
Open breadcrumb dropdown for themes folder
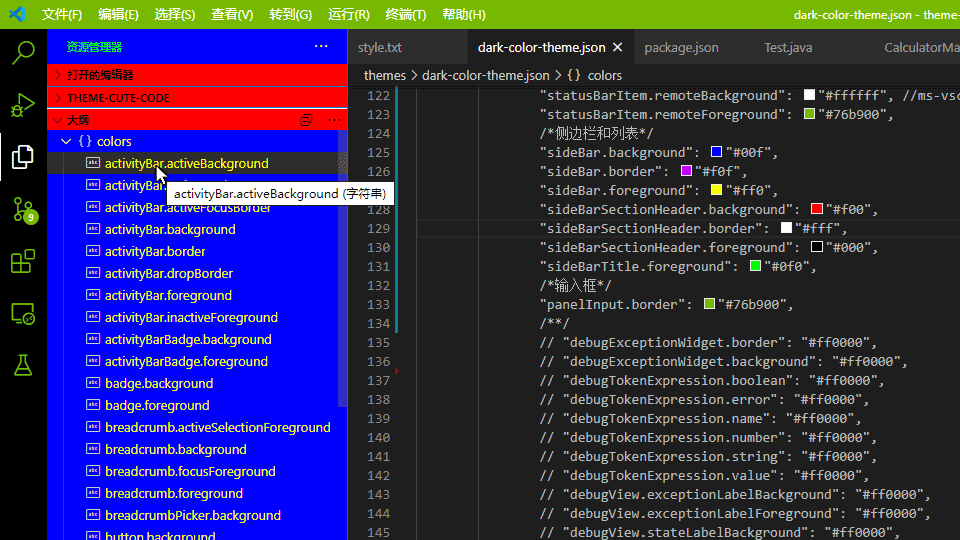coord(384,75)
